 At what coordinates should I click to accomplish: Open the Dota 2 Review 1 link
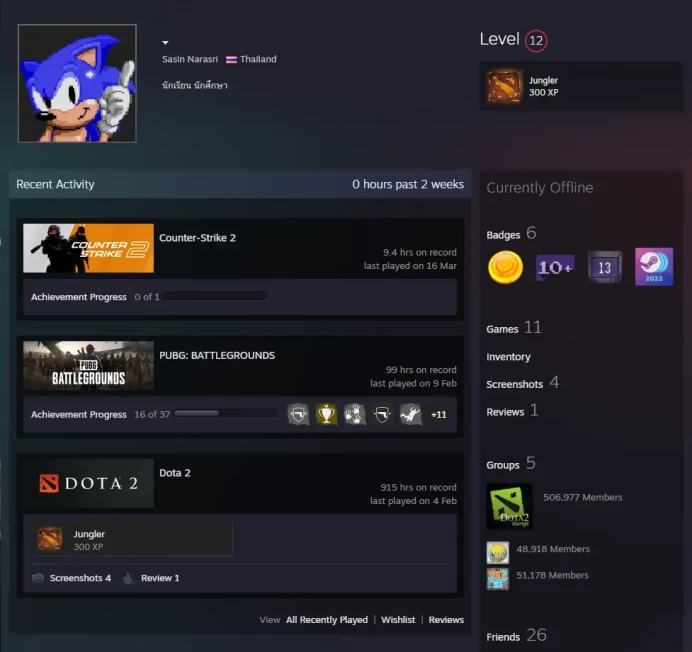[x=160, y=578]
